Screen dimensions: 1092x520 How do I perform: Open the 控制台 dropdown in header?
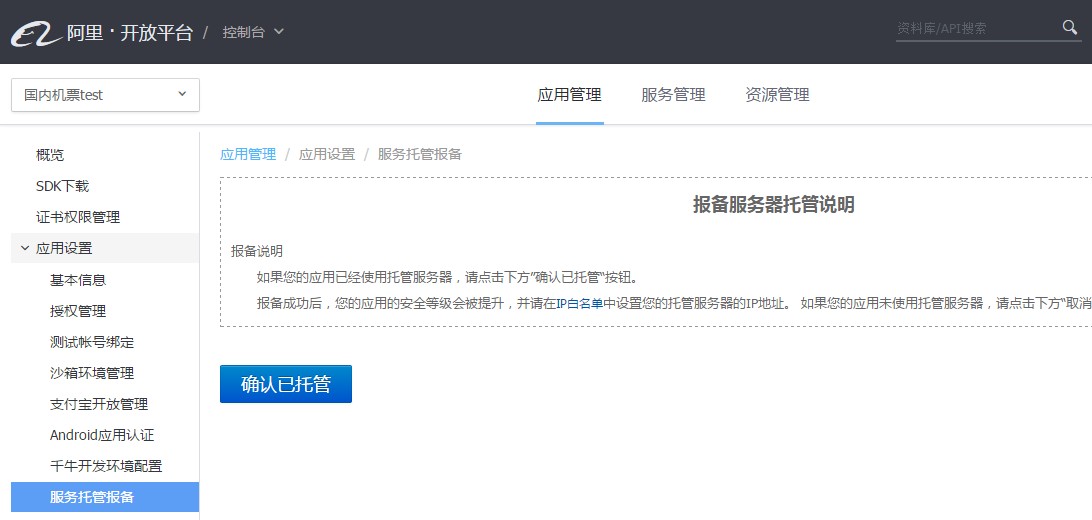coord(254,32)
